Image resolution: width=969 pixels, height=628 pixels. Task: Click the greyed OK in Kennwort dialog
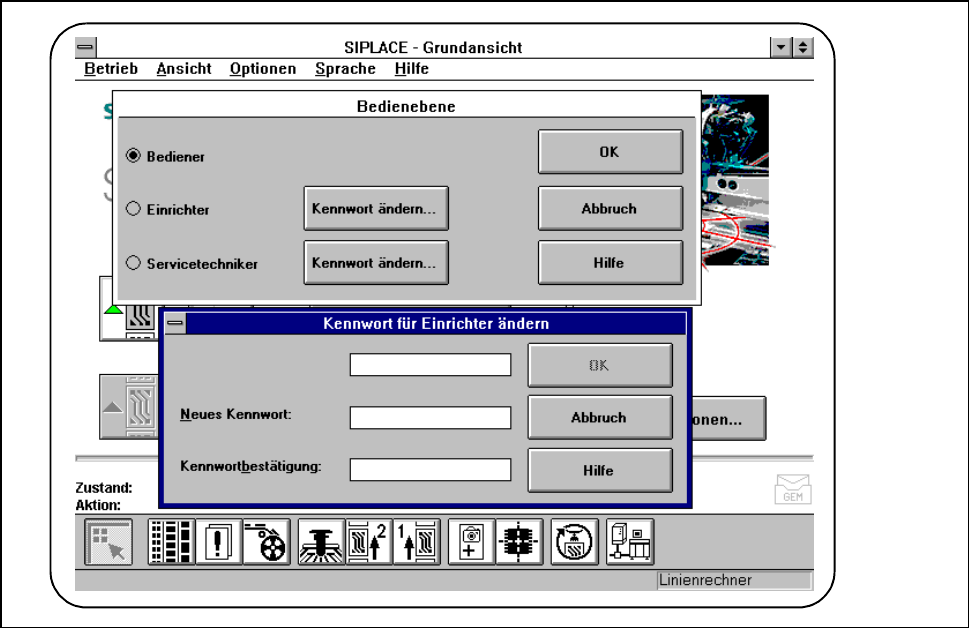tap(599, 365)
